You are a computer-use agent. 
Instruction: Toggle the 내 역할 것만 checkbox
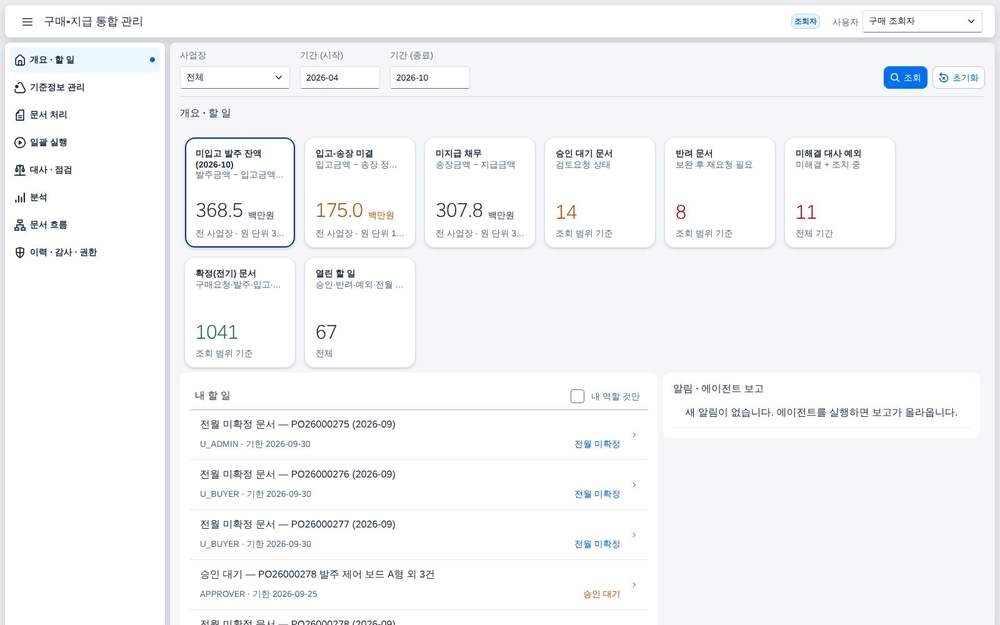(x=577, y=396)
